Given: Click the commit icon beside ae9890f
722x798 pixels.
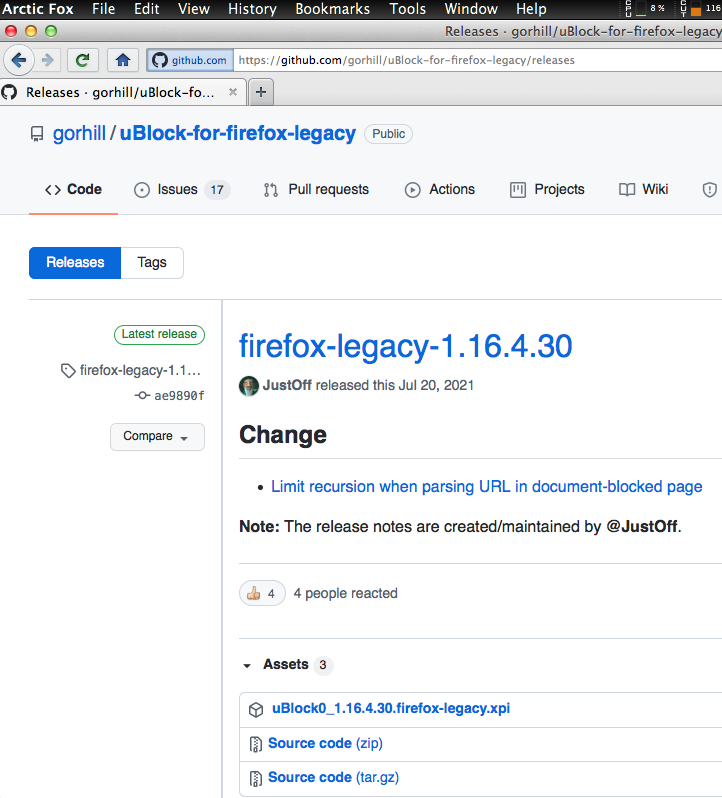Looking at the screenshot, I should [142, 395].
